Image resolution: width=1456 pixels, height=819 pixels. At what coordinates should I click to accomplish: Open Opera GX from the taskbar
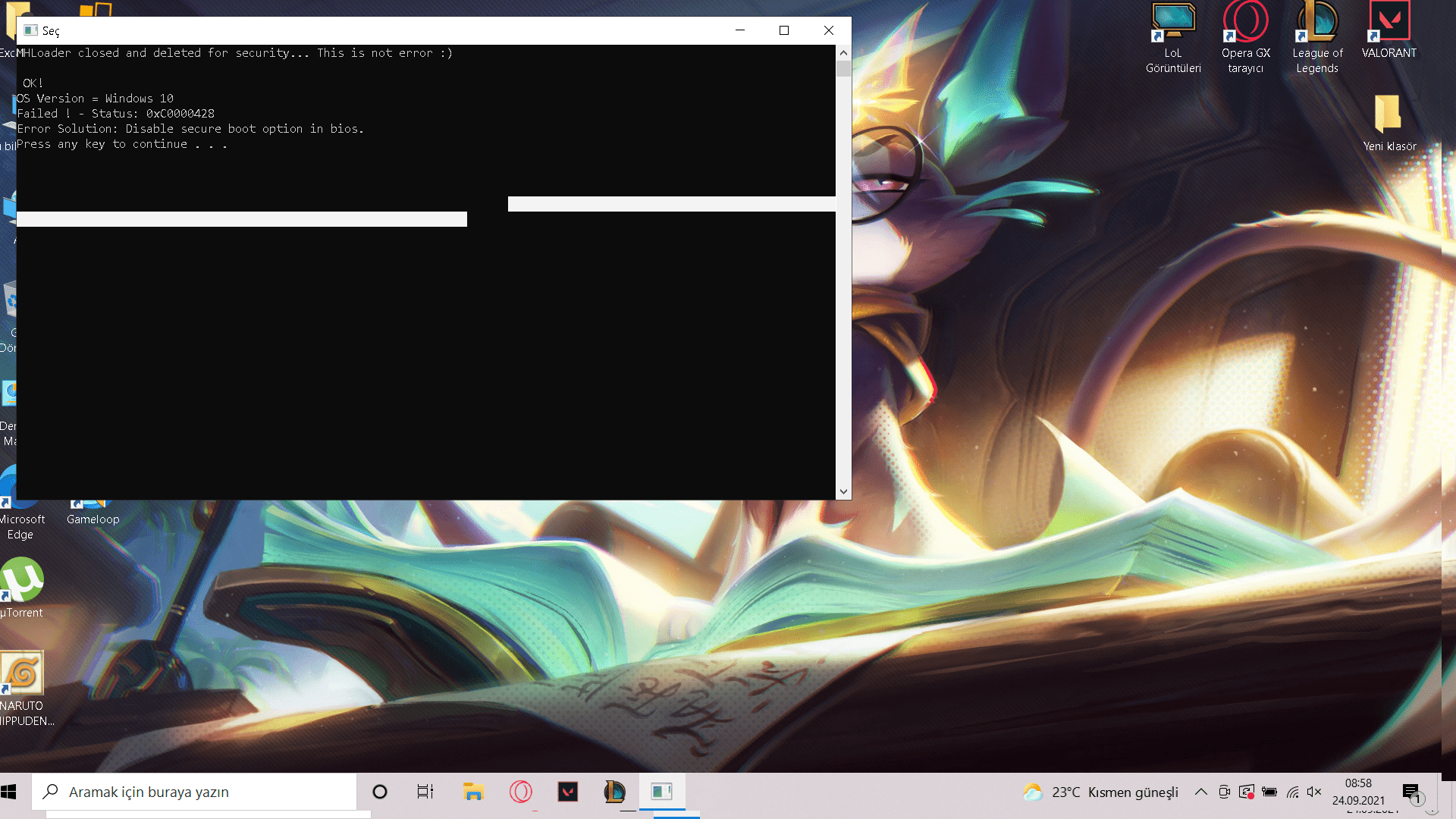[520, 792]
